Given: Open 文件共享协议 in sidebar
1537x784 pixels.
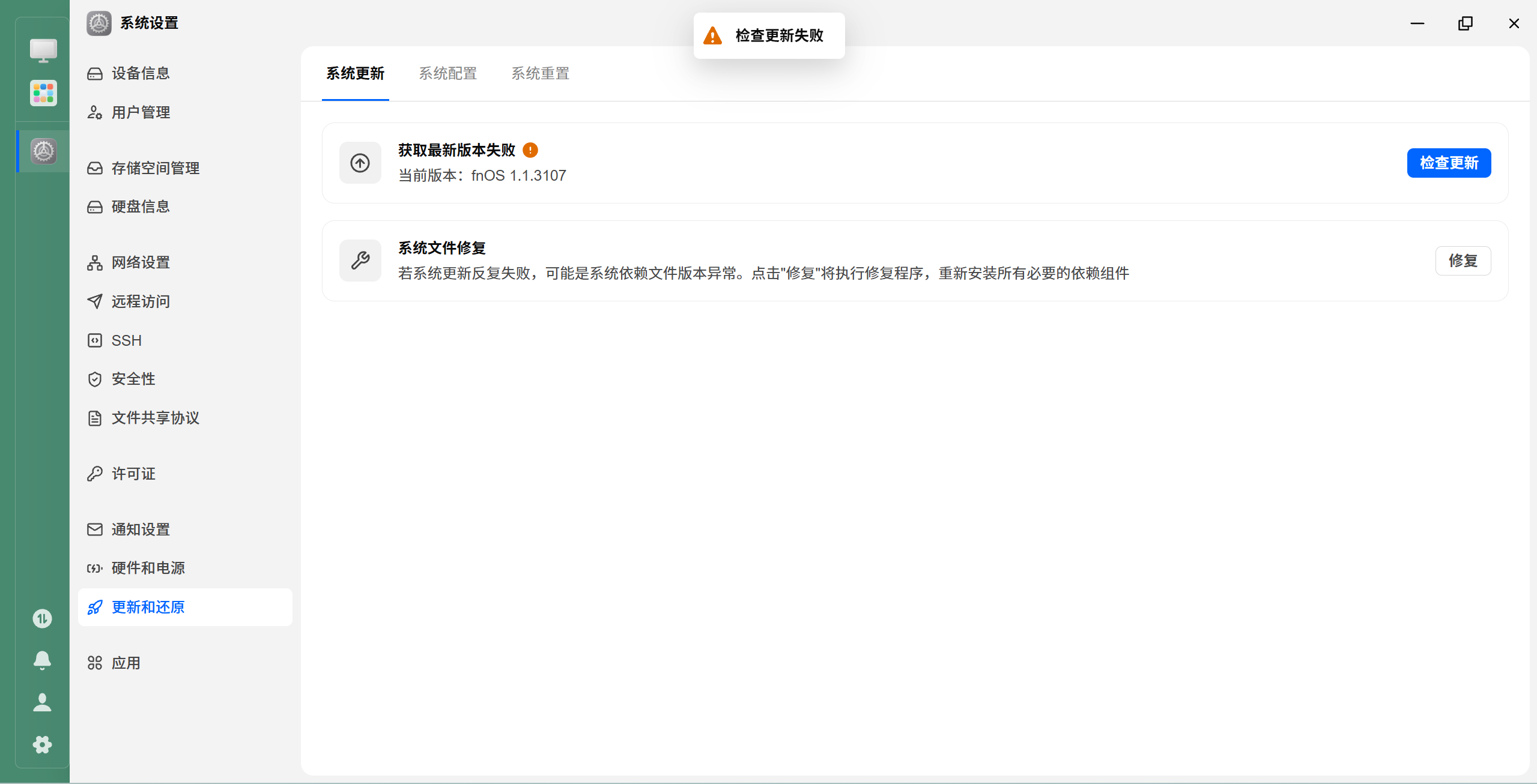Looking at the screenshot, I should click(x=185, y=418).
